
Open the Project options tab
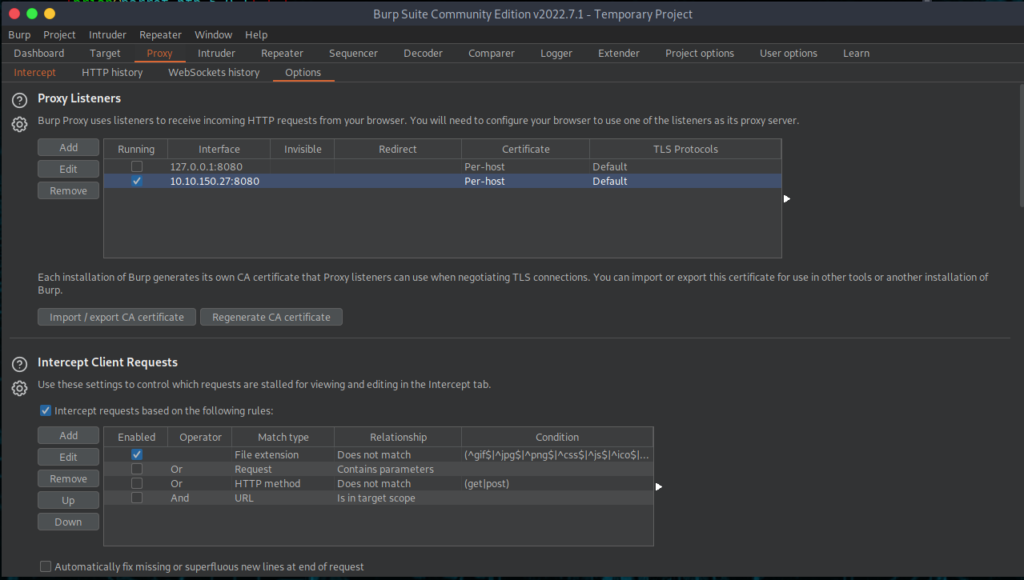[699, 53]
